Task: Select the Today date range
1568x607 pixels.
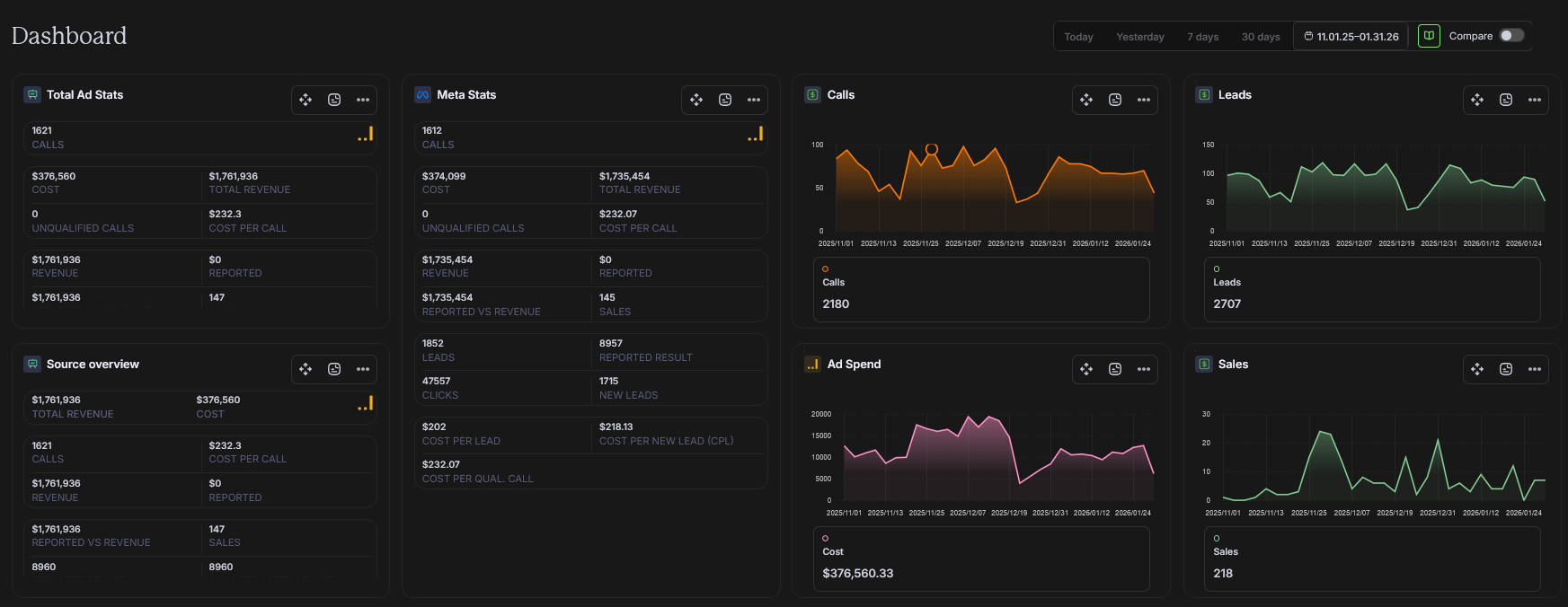Action: 1078,37
